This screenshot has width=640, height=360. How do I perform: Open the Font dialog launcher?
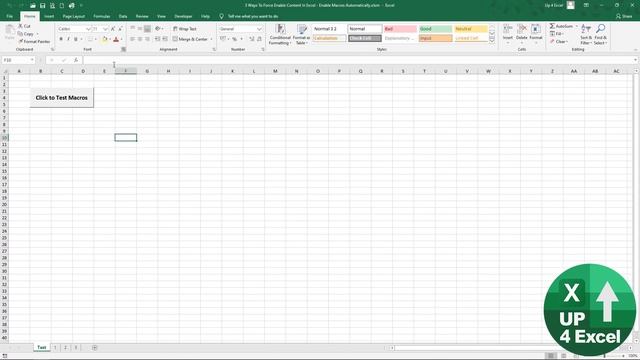[x=124, y=49]
